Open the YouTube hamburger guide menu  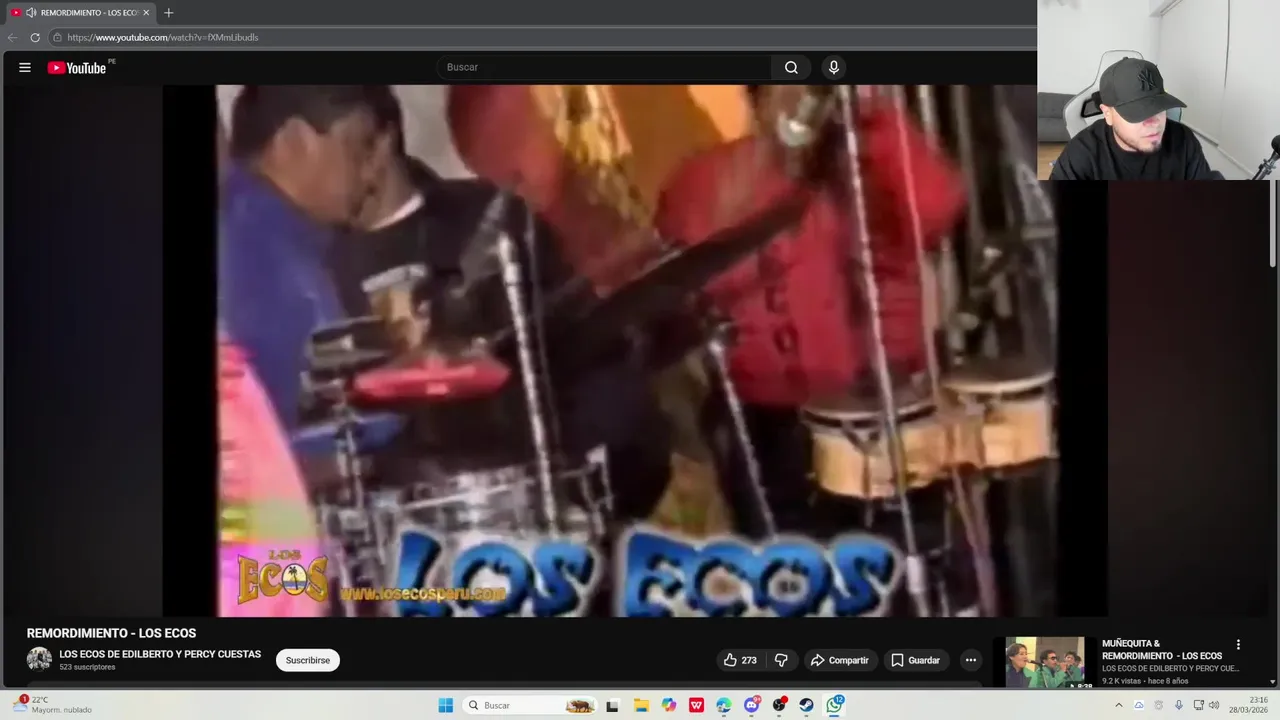(25, 67)
